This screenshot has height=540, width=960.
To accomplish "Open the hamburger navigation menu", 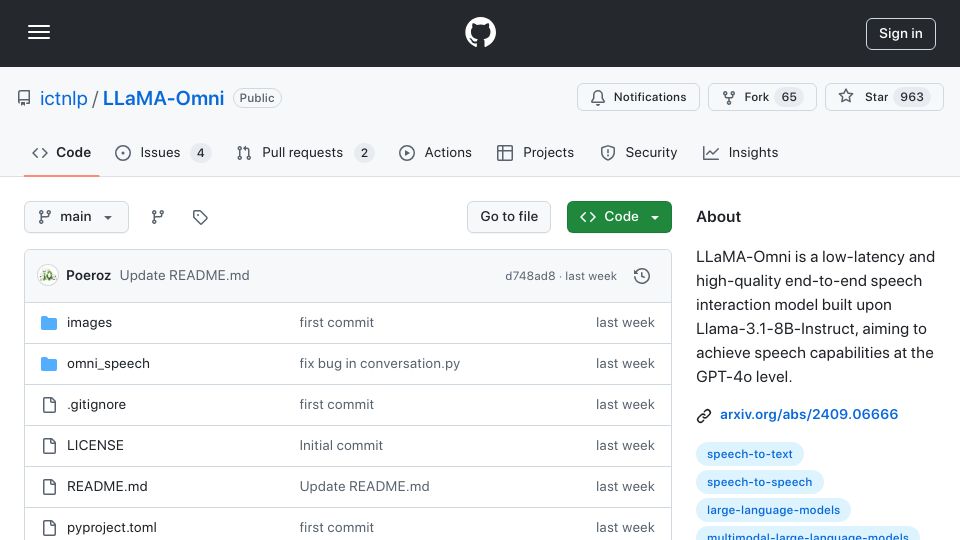I will [x=39, y=32].
